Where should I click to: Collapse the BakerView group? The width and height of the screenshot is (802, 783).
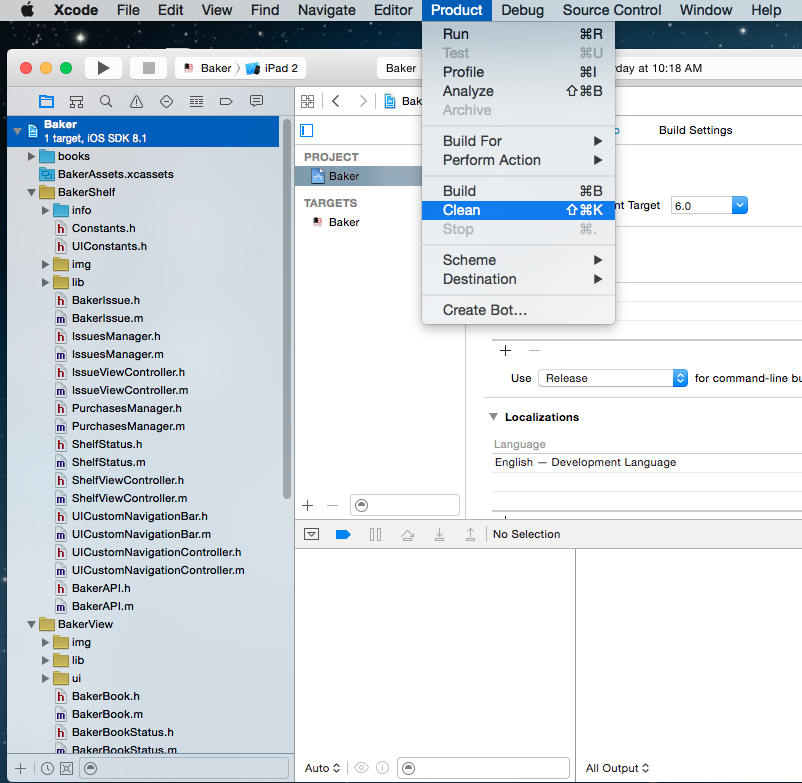tap(31, 624)
